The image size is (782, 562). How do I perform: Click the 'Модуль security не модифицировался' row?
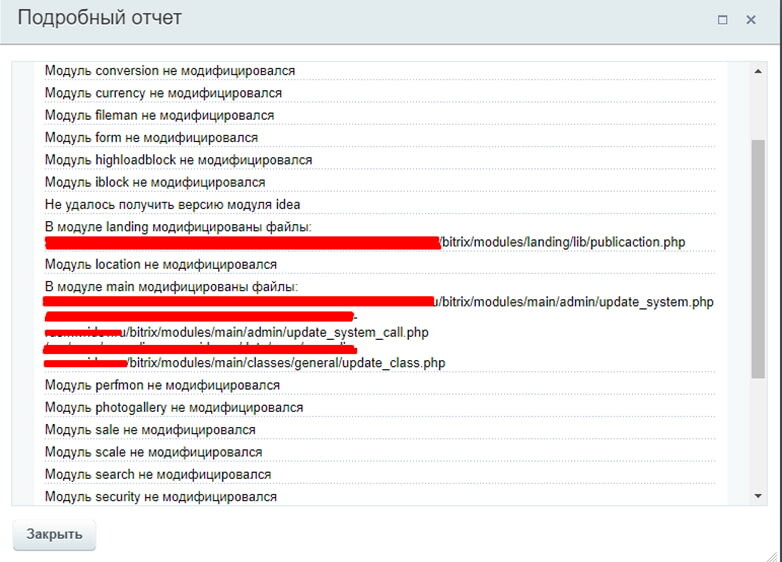tap(160, 496)
